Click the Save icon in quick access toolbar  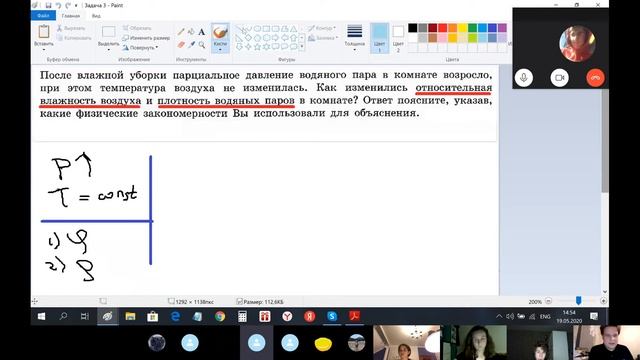[x=48, y=5]
